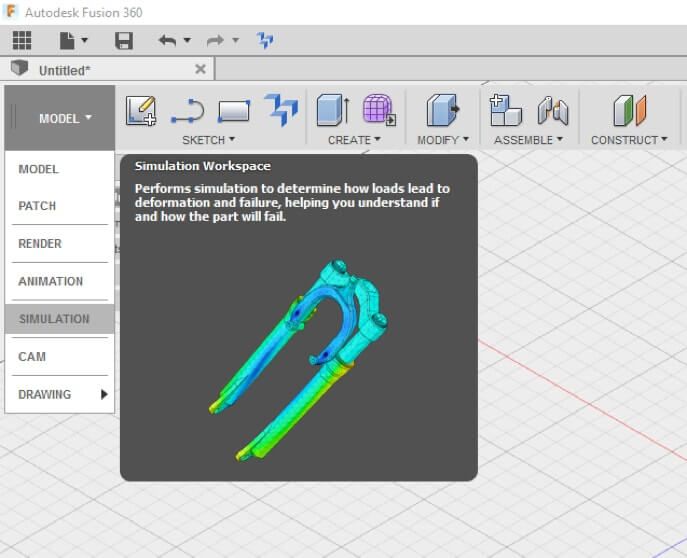Image resolution: width=687 pixels, height=558 pixels.
Task: Click the Extrude tool icon
Action: pos(332,110)
